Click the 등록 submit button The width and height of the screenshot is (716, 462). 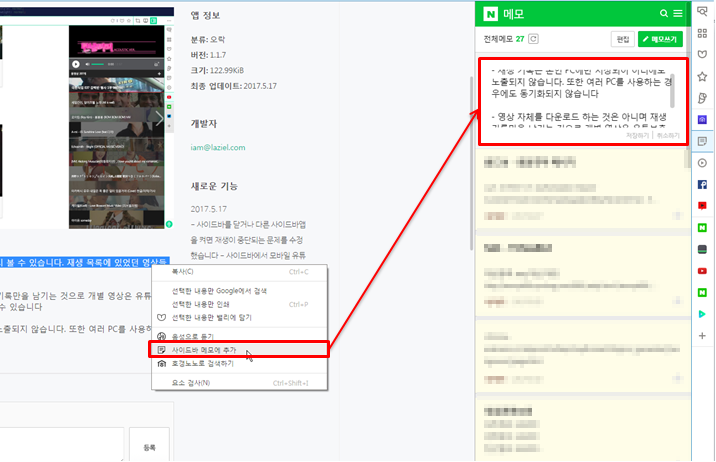click(x=150, y=447)
